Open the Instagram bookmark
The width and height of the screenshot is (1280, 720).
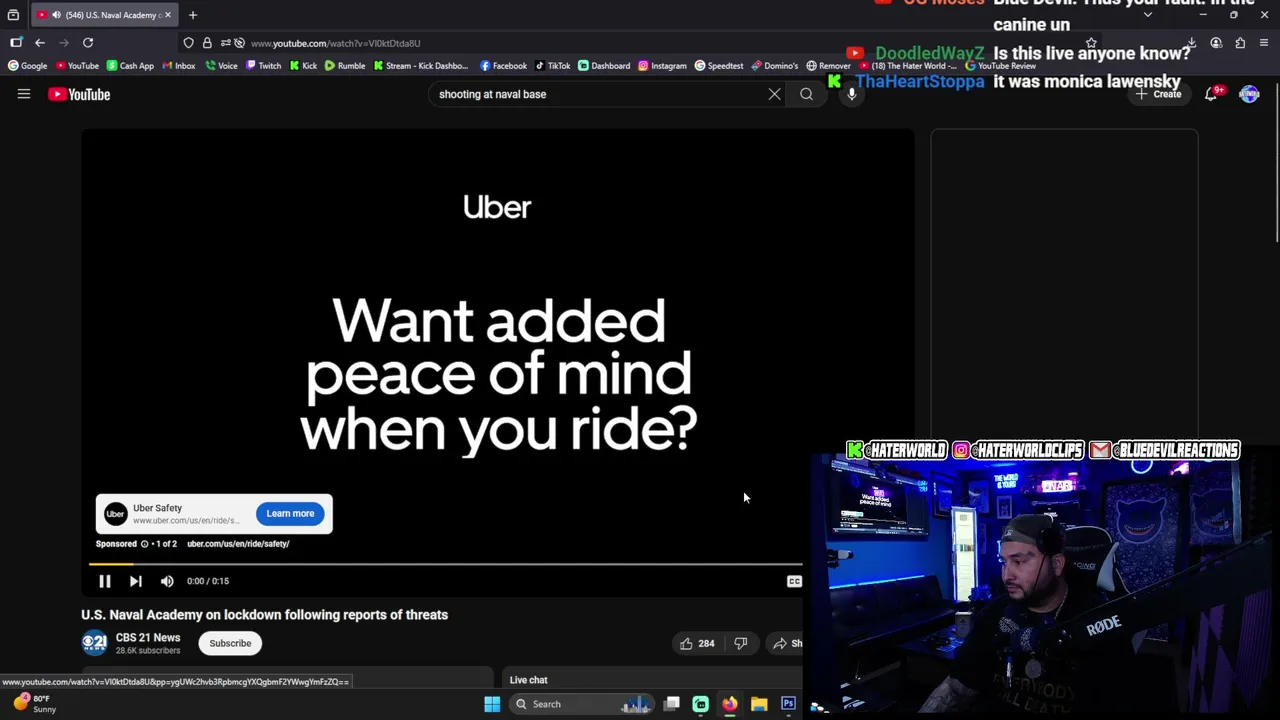tap(662, 66)
